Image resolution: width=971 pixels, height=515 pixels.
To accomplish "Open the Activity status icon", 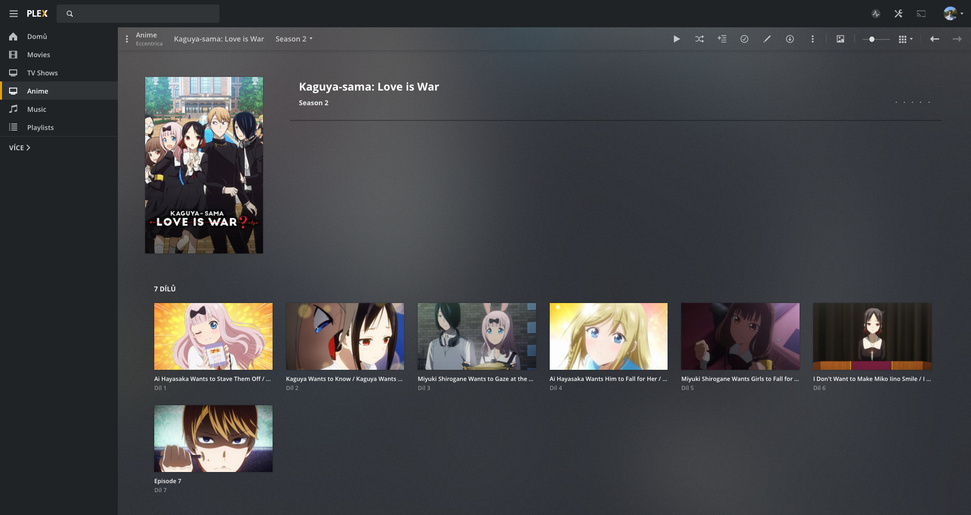I will pyautogui.click(x=876, y=13).
